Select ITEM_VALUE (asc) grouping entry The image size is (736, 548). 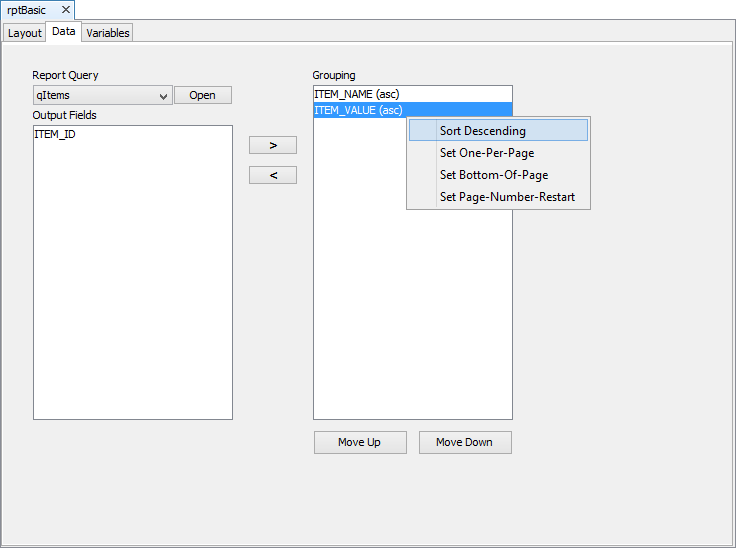click(x=358, y=110)
